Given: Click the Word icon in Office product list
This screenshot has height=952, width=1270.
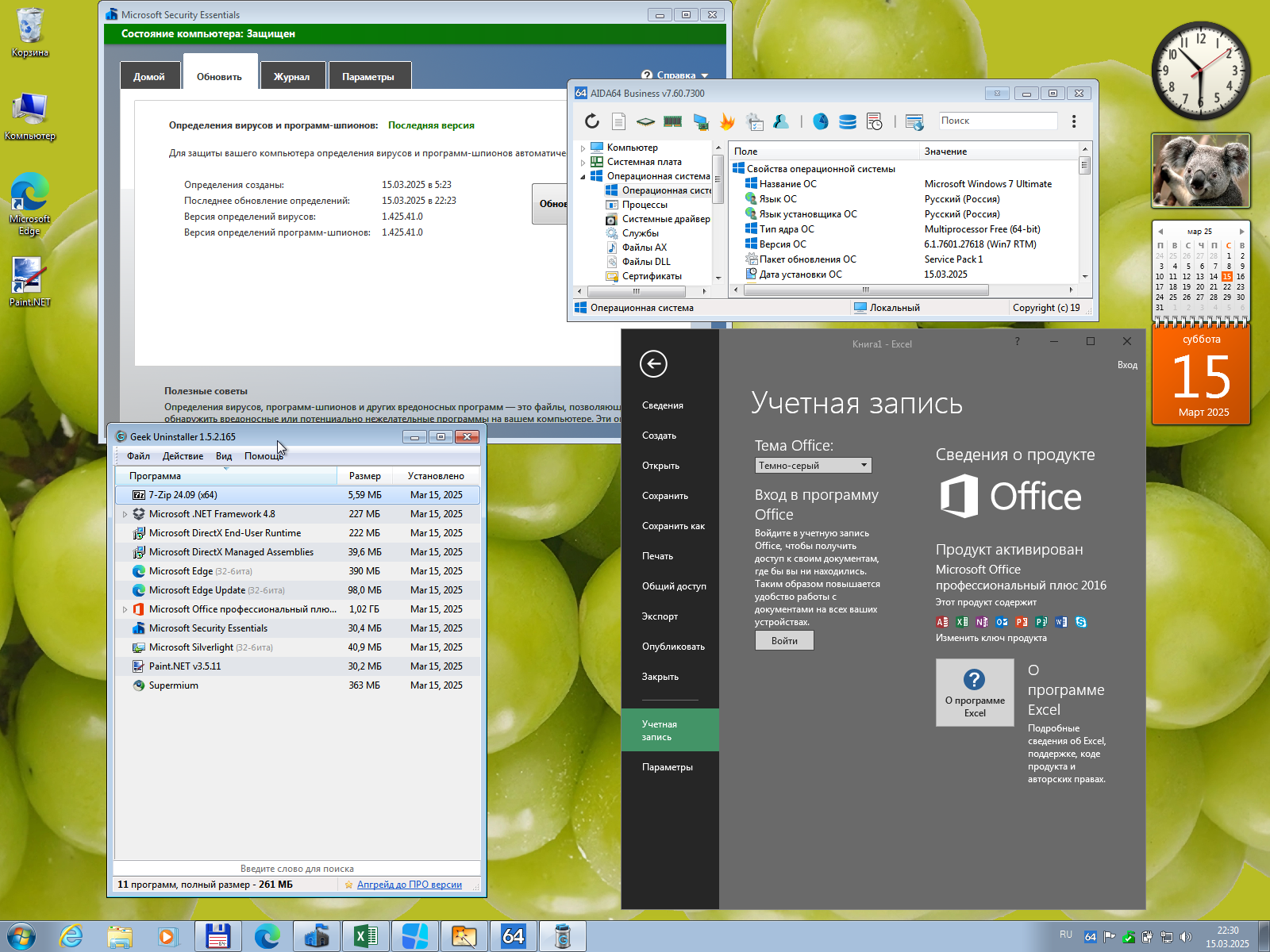Looking at the screenshot, I should pyautogui.click(x=1061, y=622).
